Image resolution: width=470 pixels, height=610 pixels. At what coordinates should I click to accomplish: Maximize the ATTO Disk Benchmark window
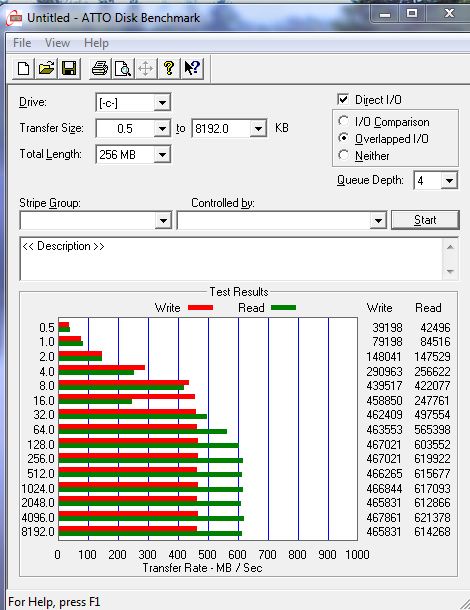412,14
